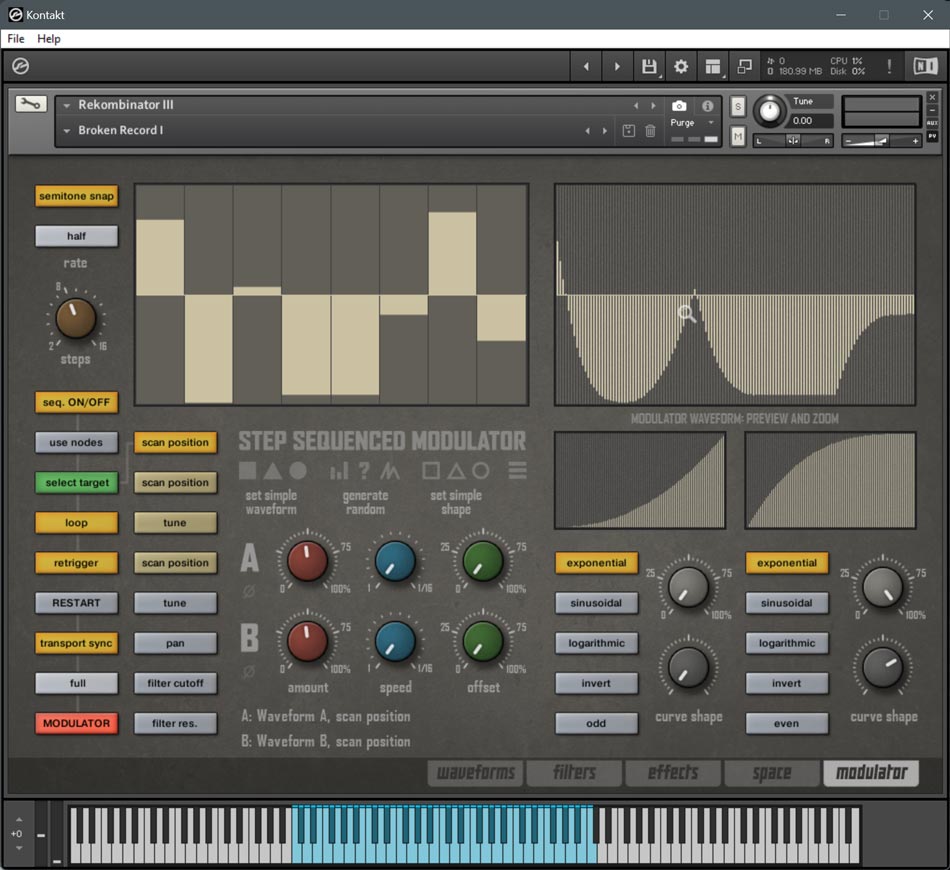Toggle retrigger

point(76,563)
